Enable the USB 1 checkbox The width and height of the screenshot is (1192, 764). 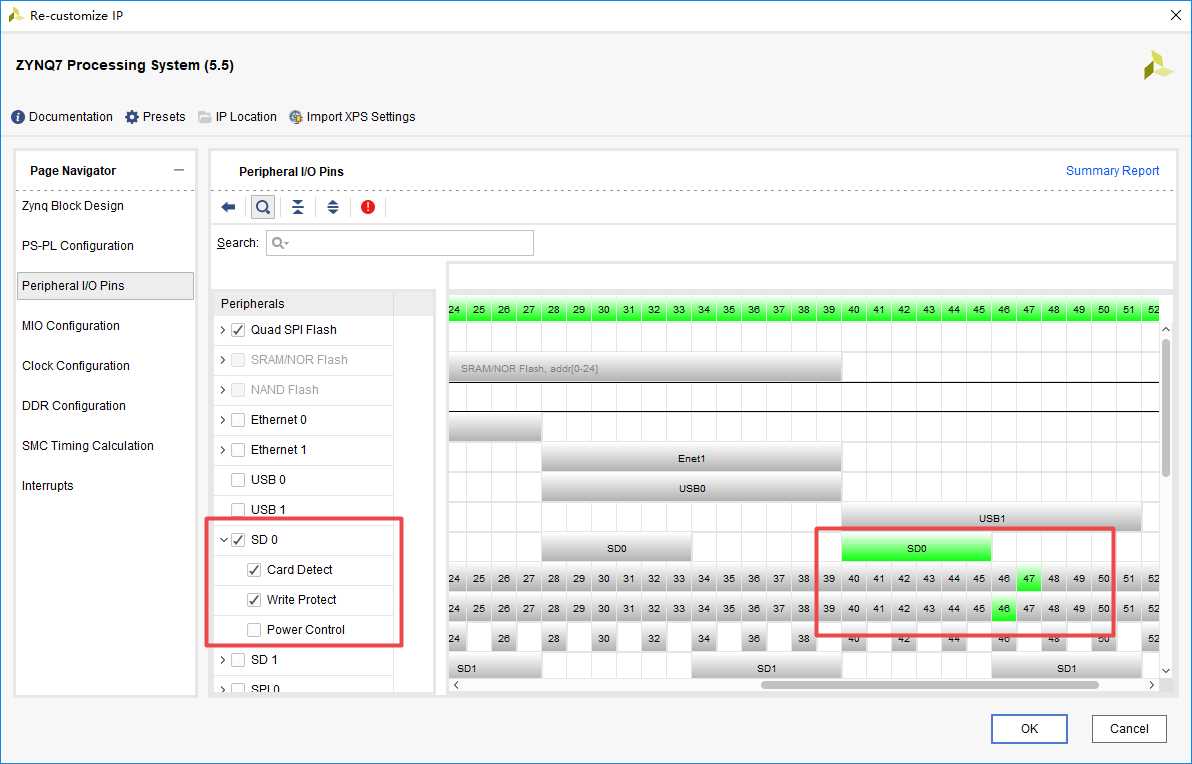click(238, 510)
